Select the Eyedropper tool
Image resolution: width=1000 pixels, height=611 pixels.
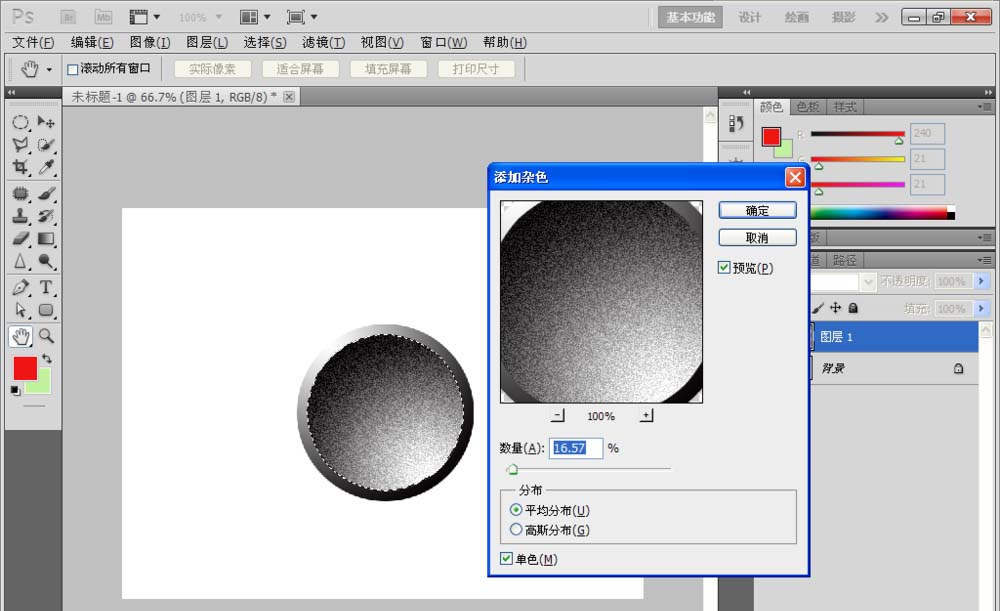pos(46,168)
